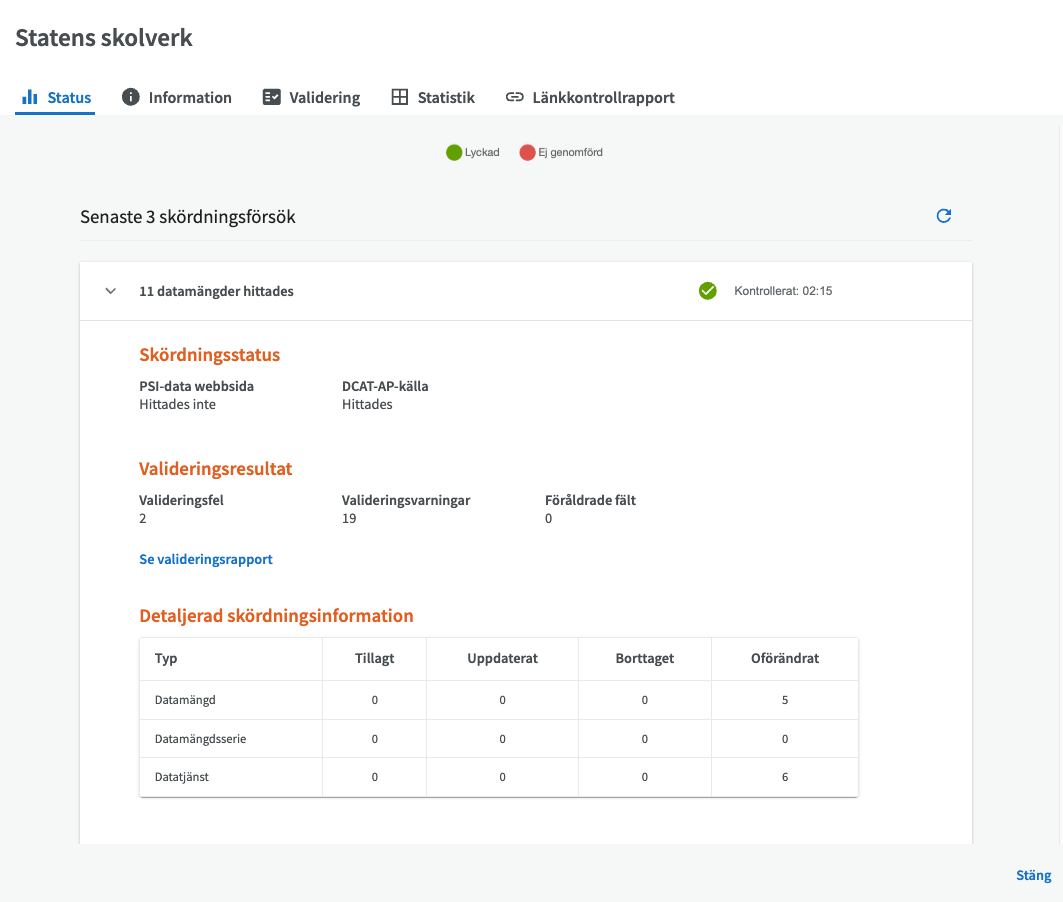Click the '11 datamängder hittades' row title
The width and height of the screenshot is (1063, 902).
tap(216, 291)
